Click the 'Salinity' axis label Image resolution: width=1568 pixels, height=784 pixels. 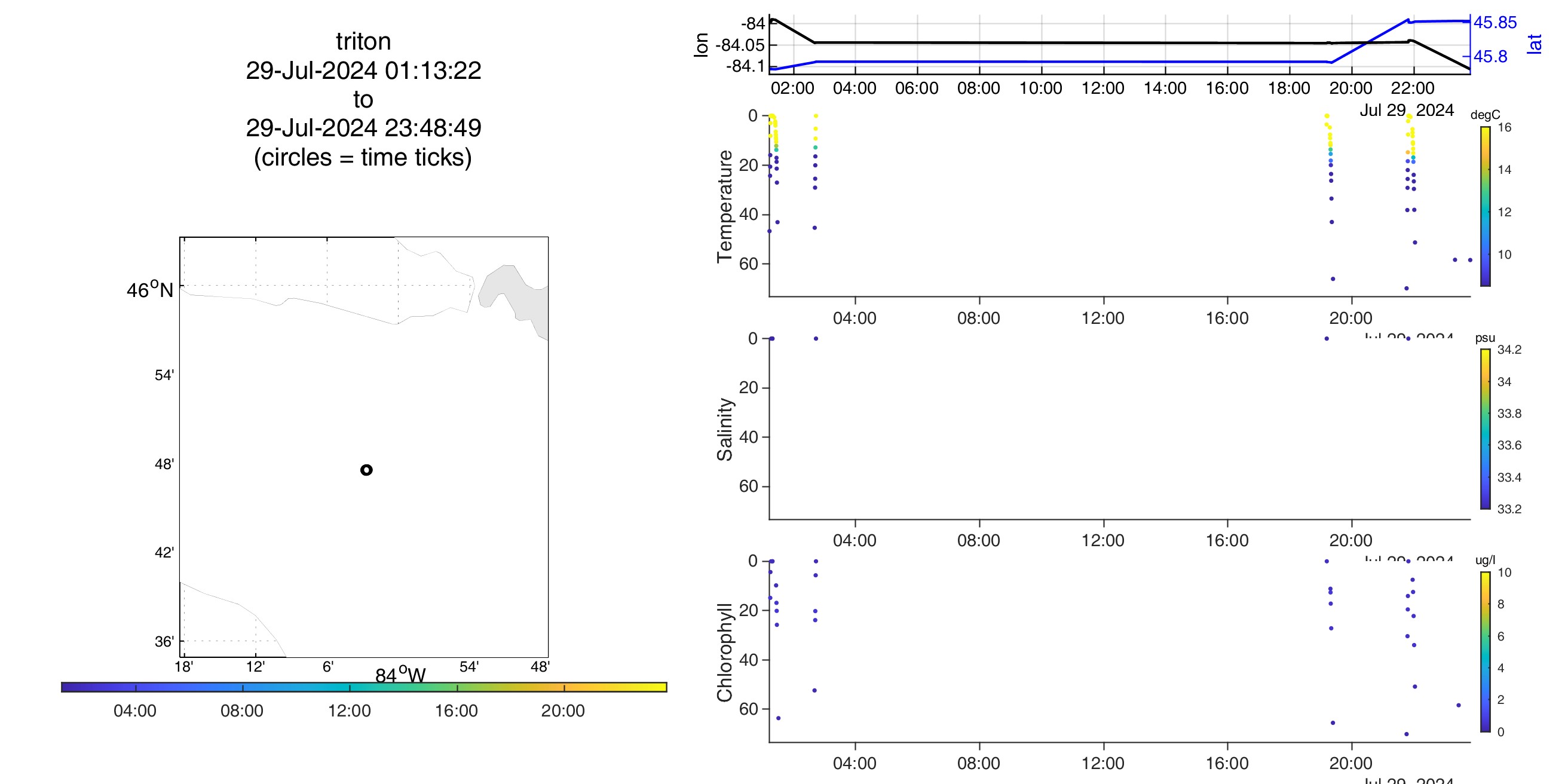[724, 429]
